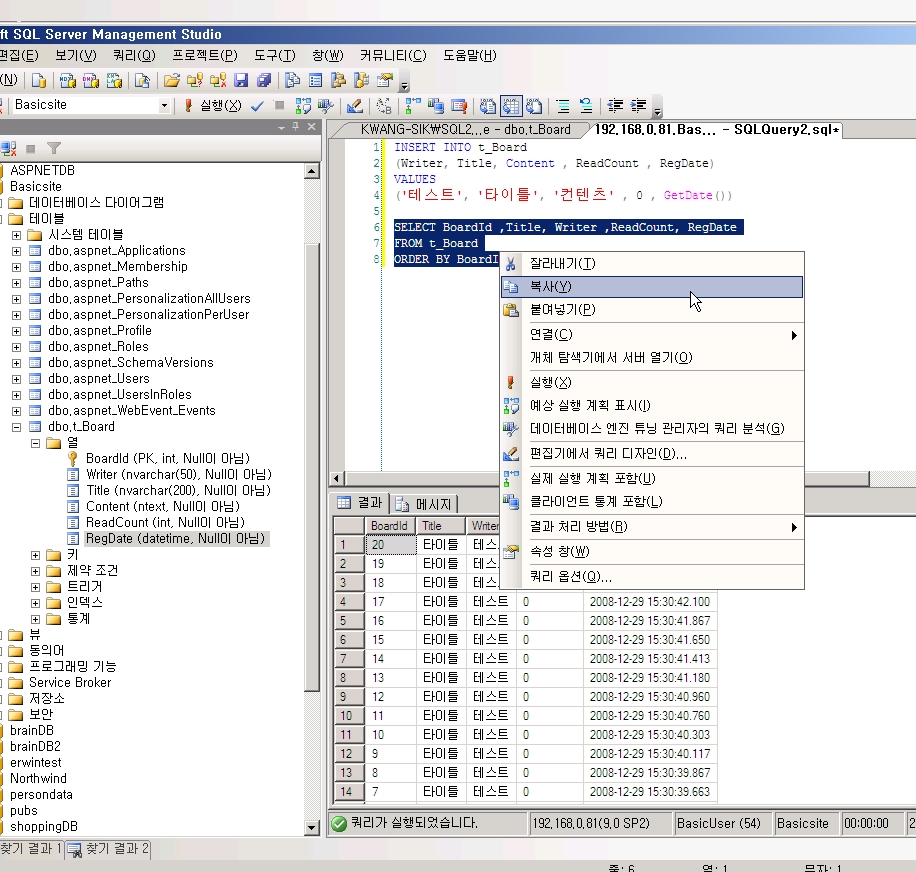Switch to the dbo.t_Board document tab
Image resolution: width=916 pixels, height=872 pixels.
(x=465, y=130)
